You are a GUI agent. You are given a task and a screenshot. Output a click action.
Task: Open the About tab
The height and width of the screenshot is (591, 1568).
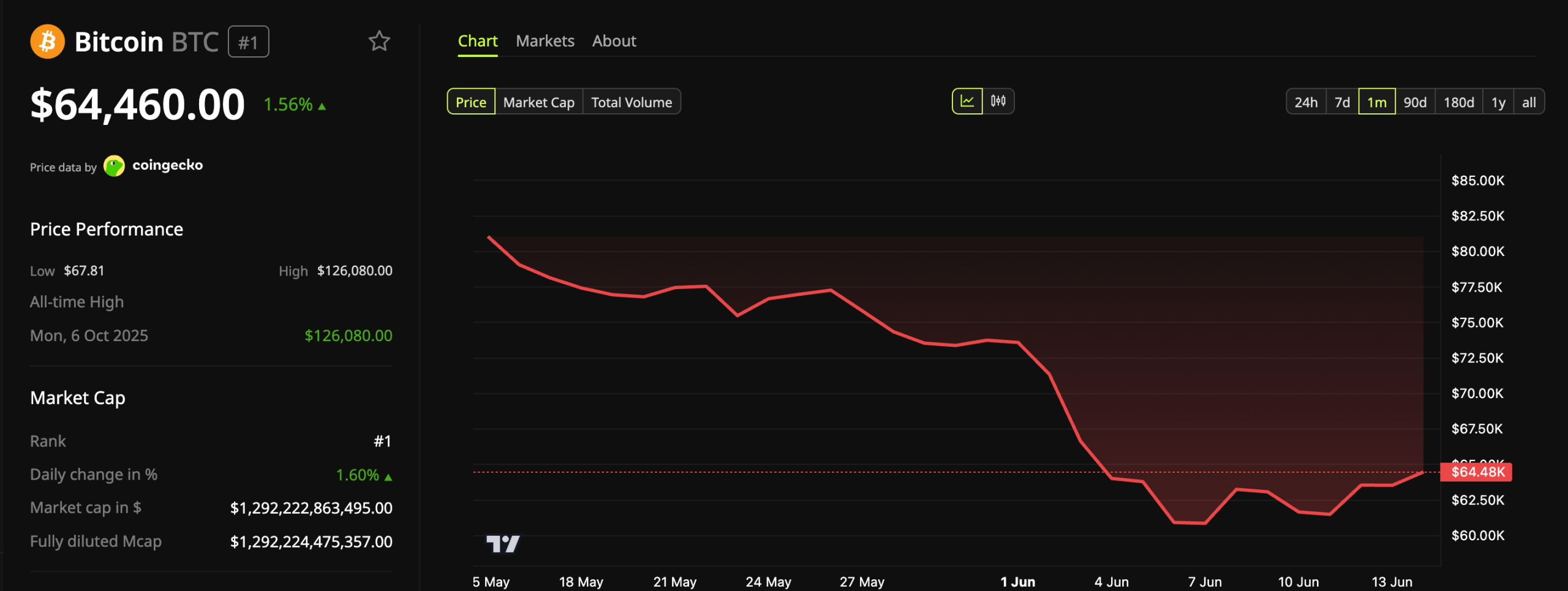coord(614,41)
